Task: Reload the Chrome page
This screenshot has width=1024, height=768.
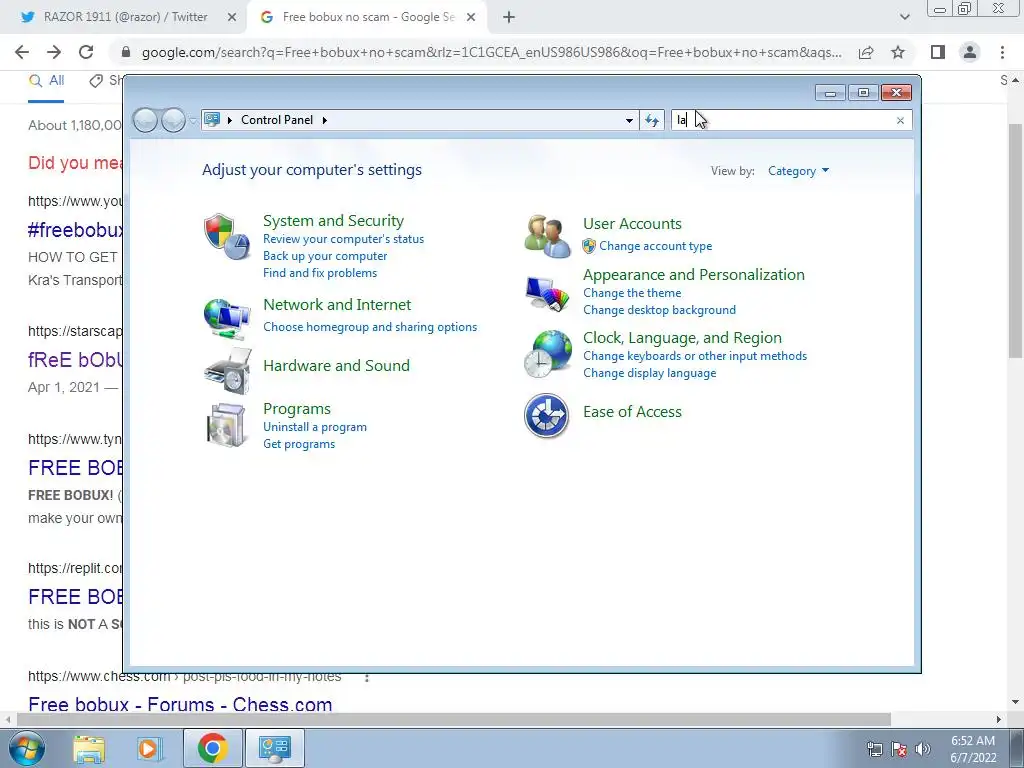Action: coord(86,52)
